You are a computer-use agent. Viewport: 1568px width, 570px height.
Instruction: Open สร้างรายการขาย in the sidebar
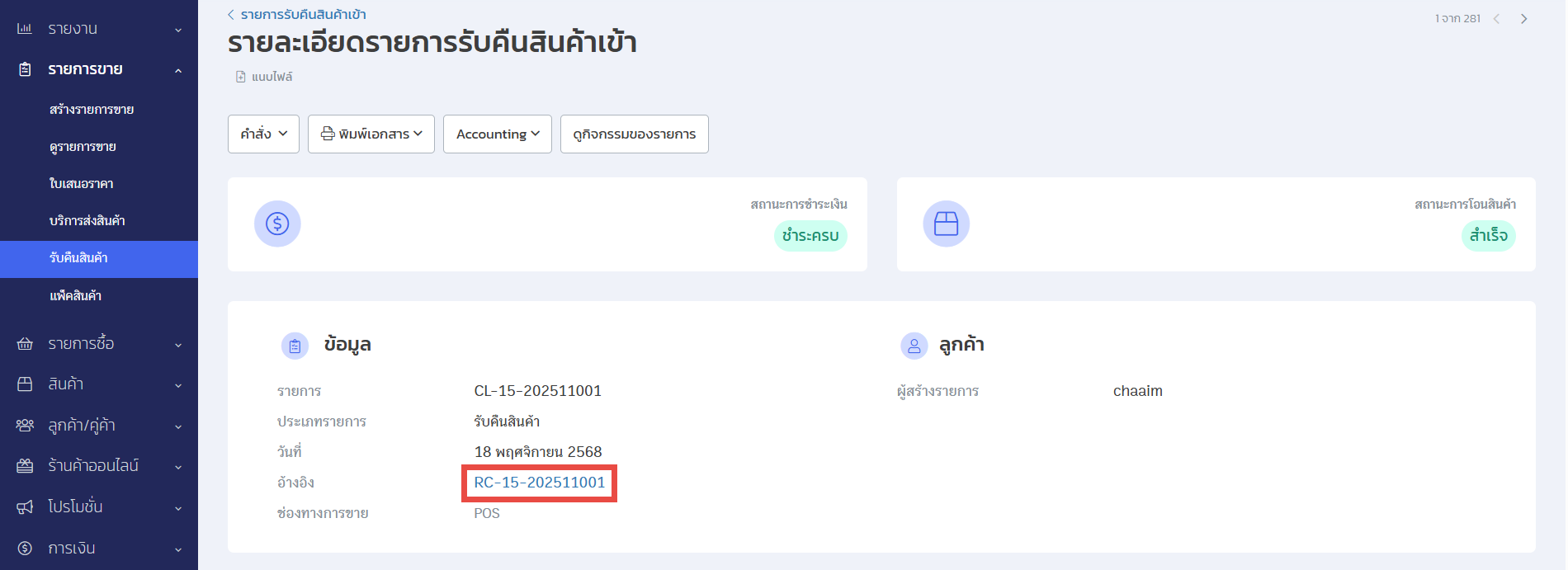tap(92, 110)
